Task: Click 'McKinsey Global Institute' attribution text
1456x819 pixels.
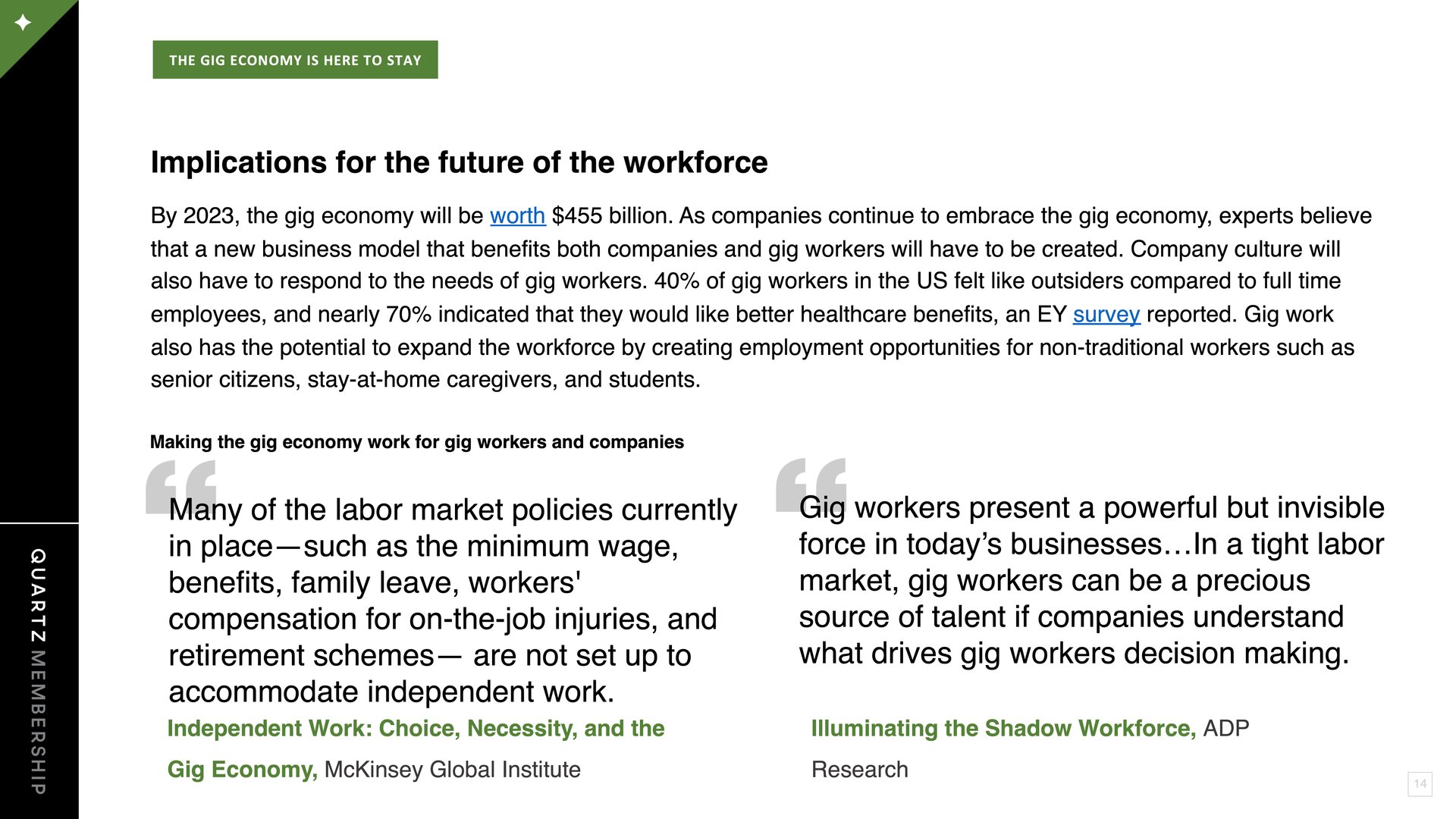Action: (452, 770)
